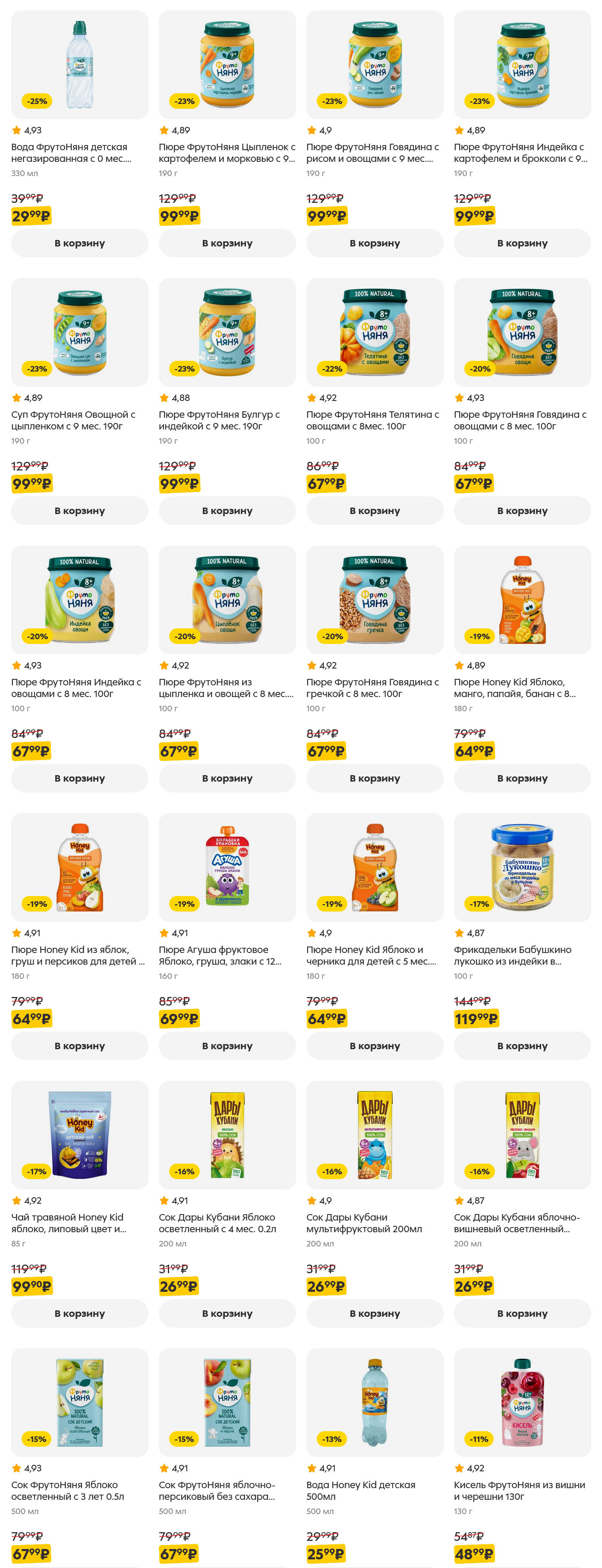602x1568 pixels.
Task: Add Фрикадельки Бабушкино лукошко to cart
Action: [x=522, y=1046]
